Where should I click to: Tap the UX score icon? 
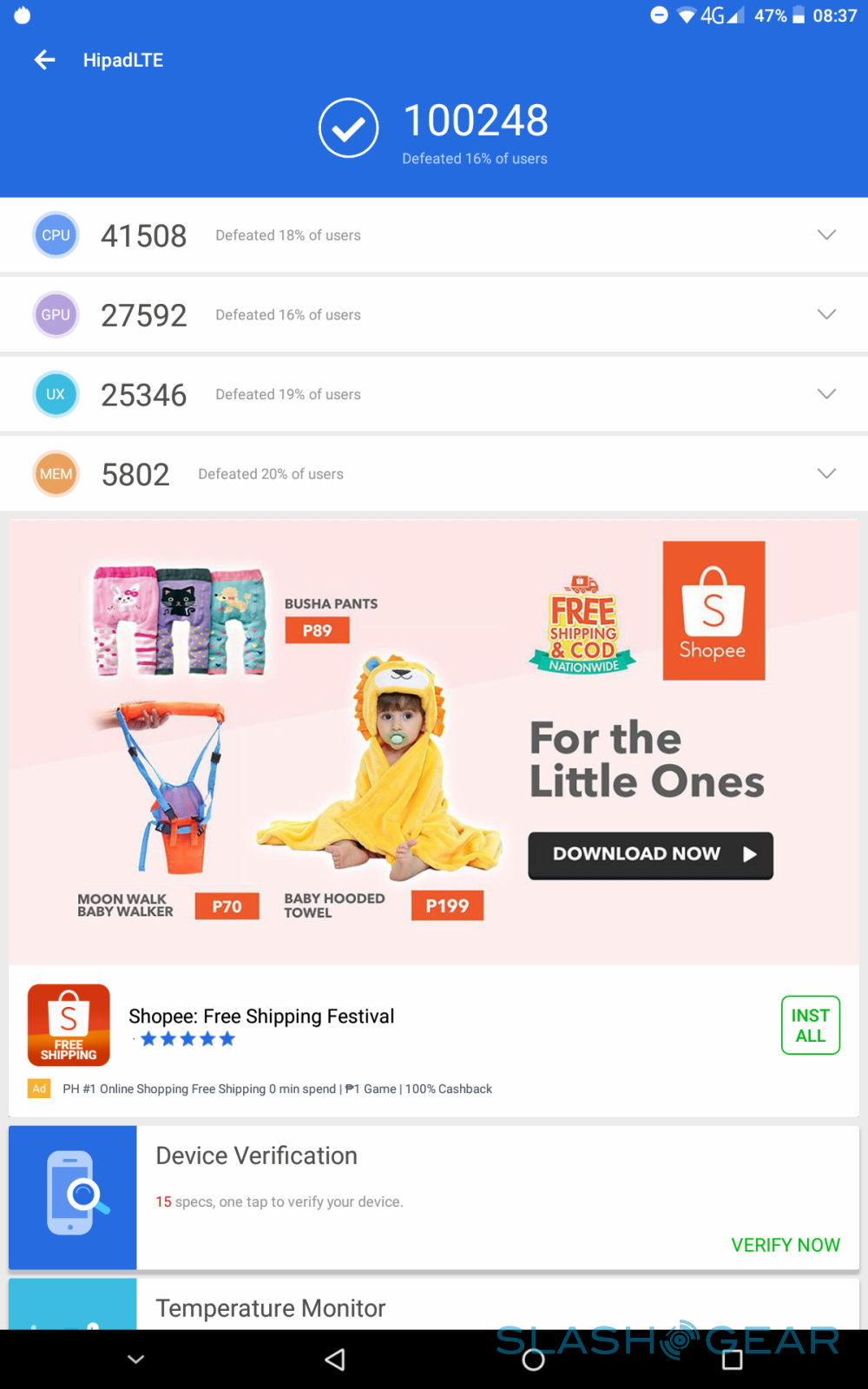click(x=56, y=394)
